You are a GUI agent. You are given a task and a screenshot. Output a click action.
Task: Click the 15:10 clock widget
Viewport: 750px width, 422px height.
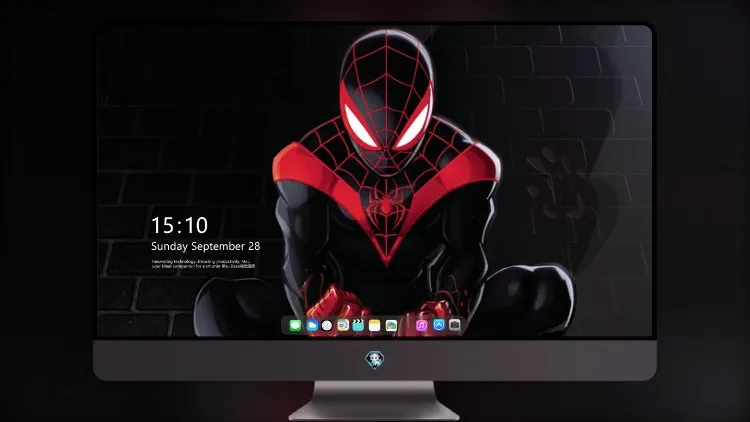[179, 225]
